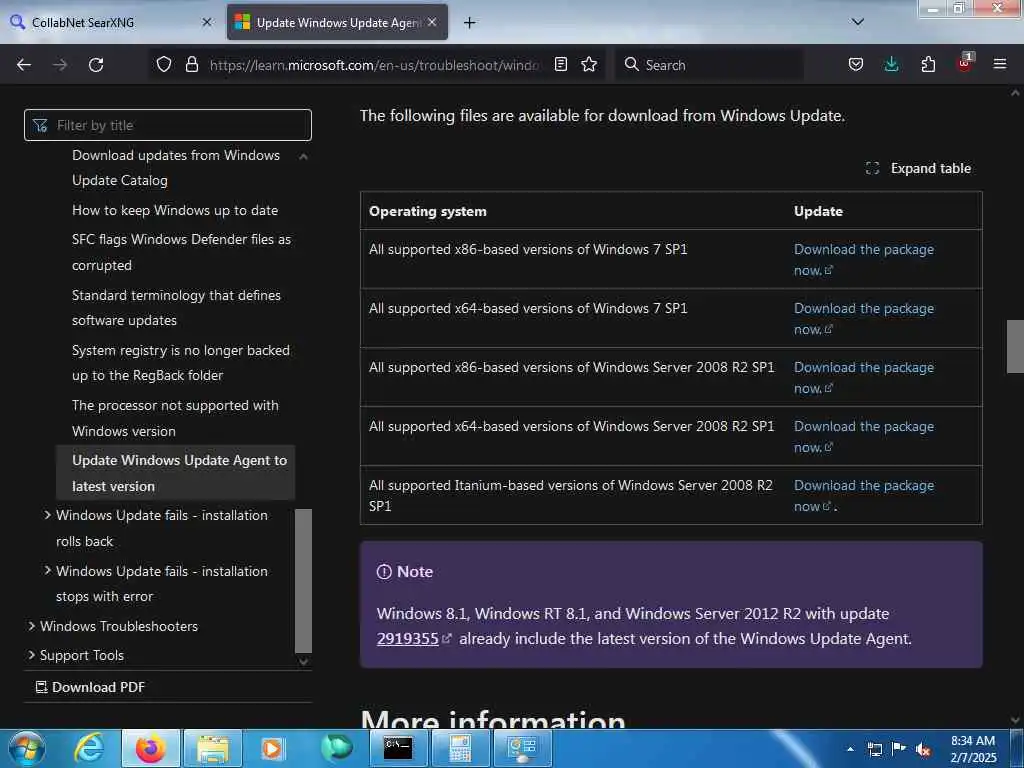
Task: Open the Firefox hamburger menu
Action: [x=1000, y=64]
